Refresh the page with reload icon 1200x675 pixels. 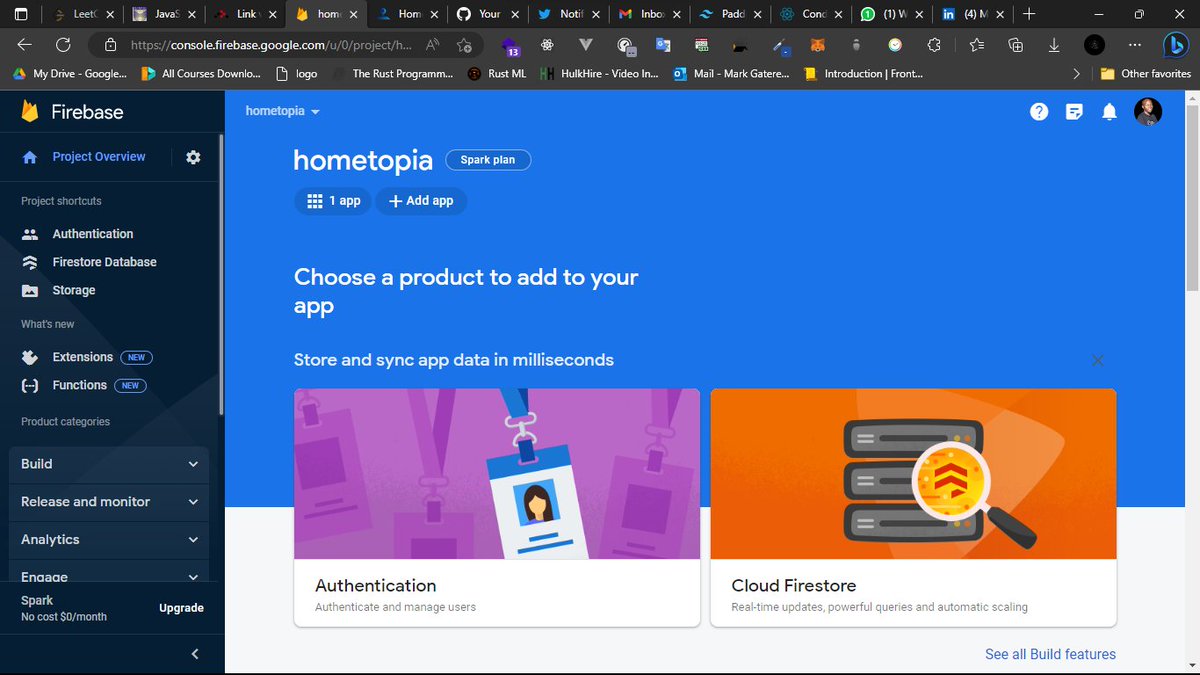click(63, 45)
